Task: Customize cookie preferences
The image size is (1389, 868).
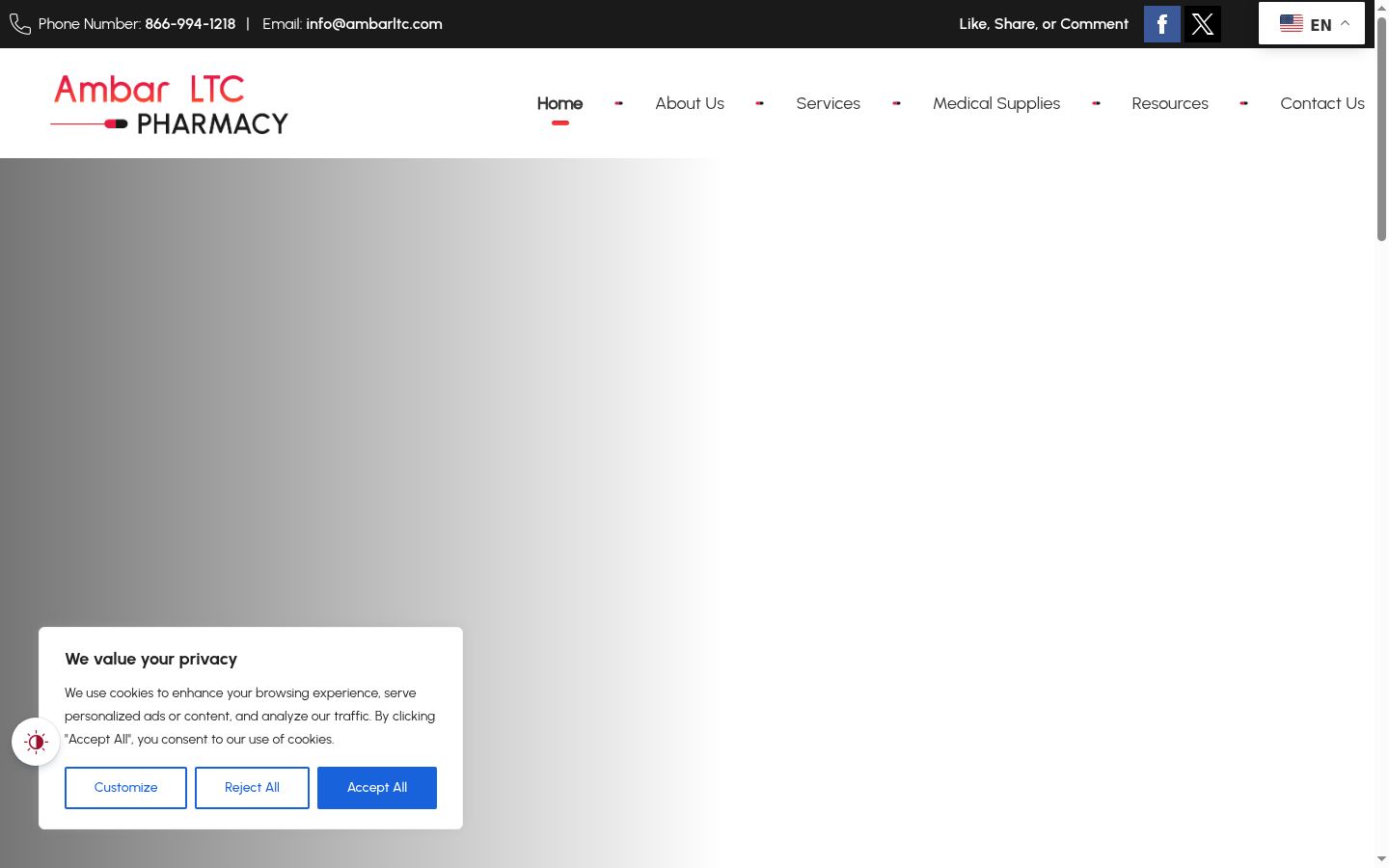Action: click(x=125, y=788)
